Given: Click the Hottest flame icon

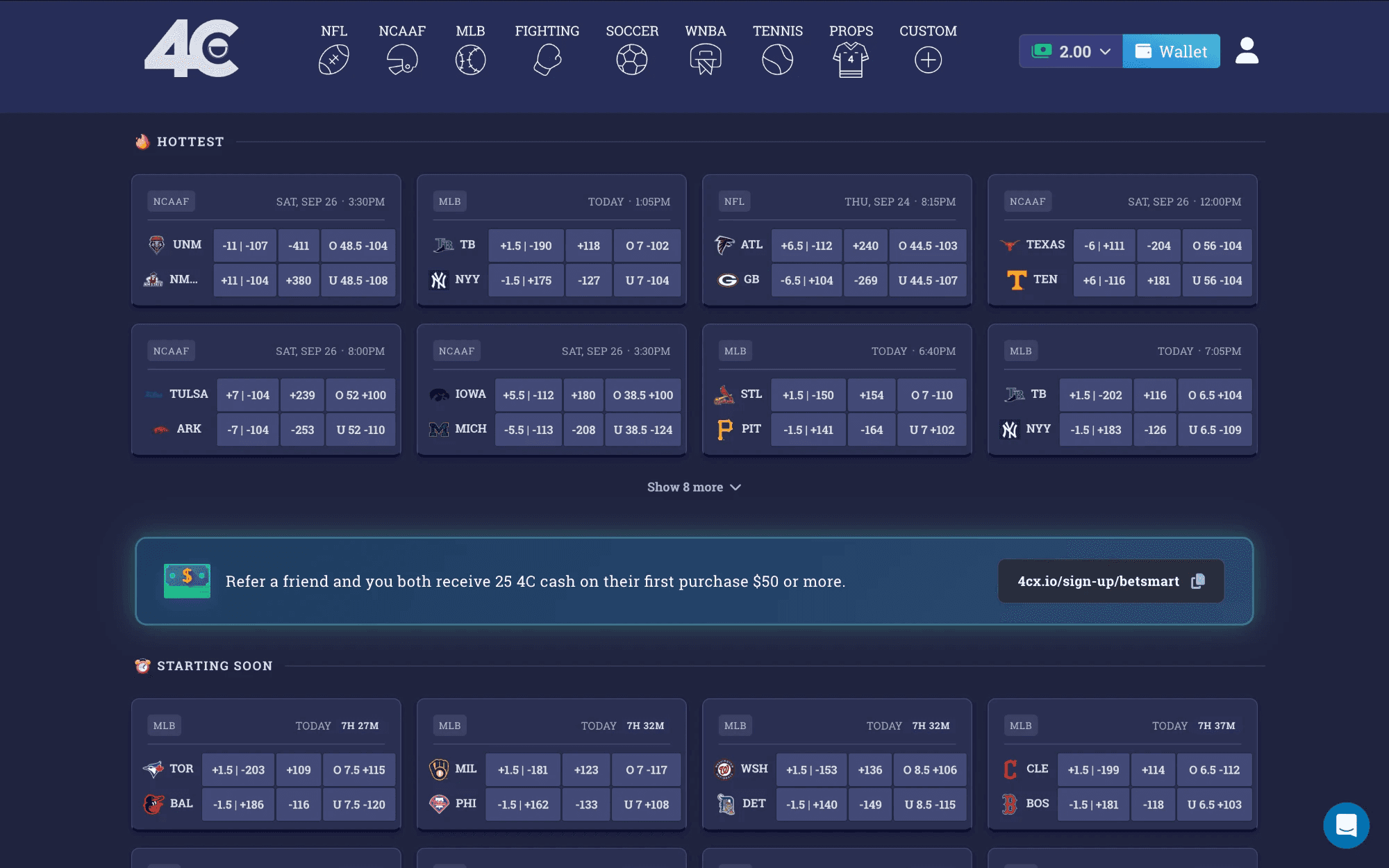Looking at the screenshot, I should pyautogui.click(x=142, y=142).
